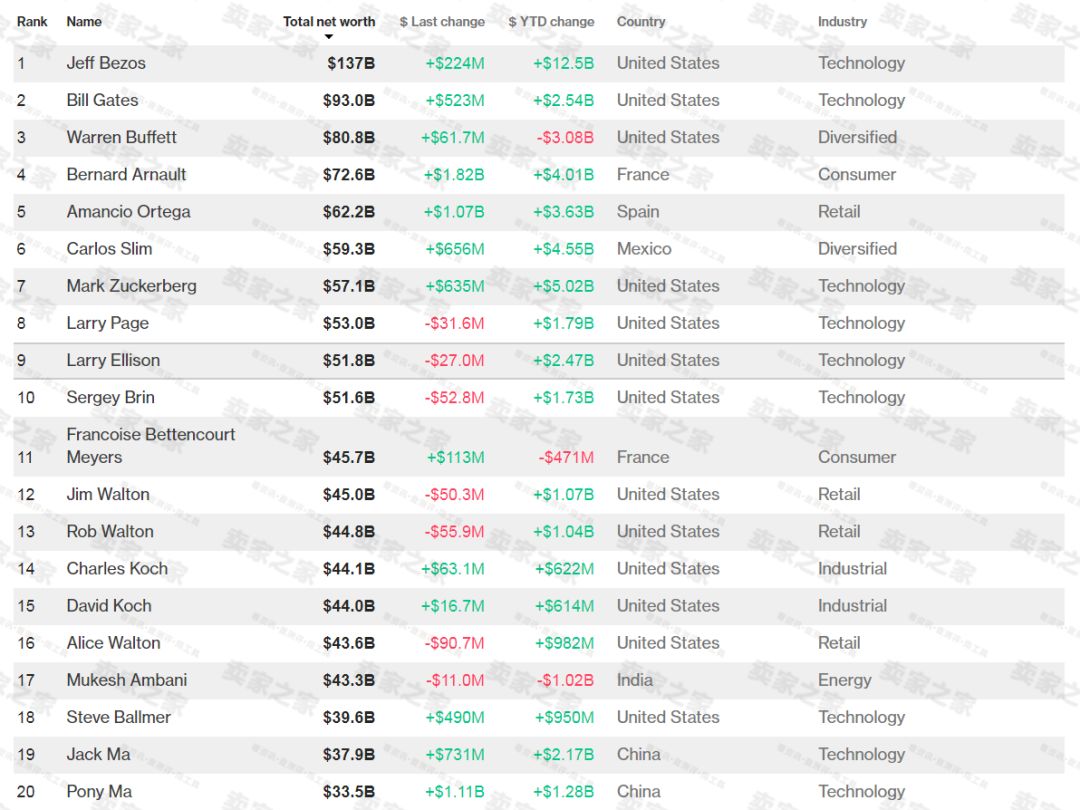
Task: Click the Name column header
Action: point(84,21)
